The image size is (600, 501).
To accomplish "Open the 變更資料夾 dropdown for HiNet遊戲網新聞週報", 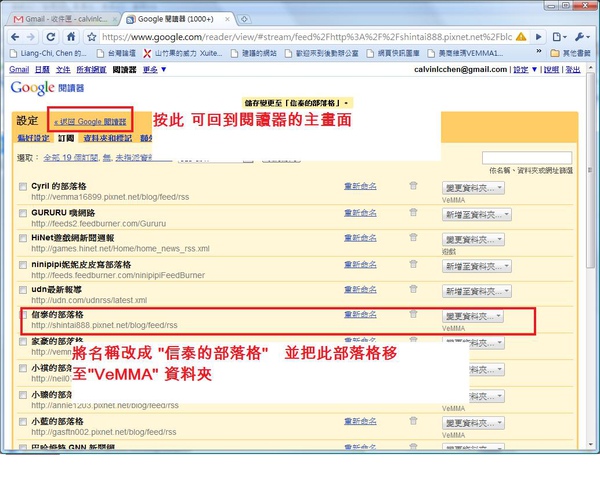I will 473,240.
